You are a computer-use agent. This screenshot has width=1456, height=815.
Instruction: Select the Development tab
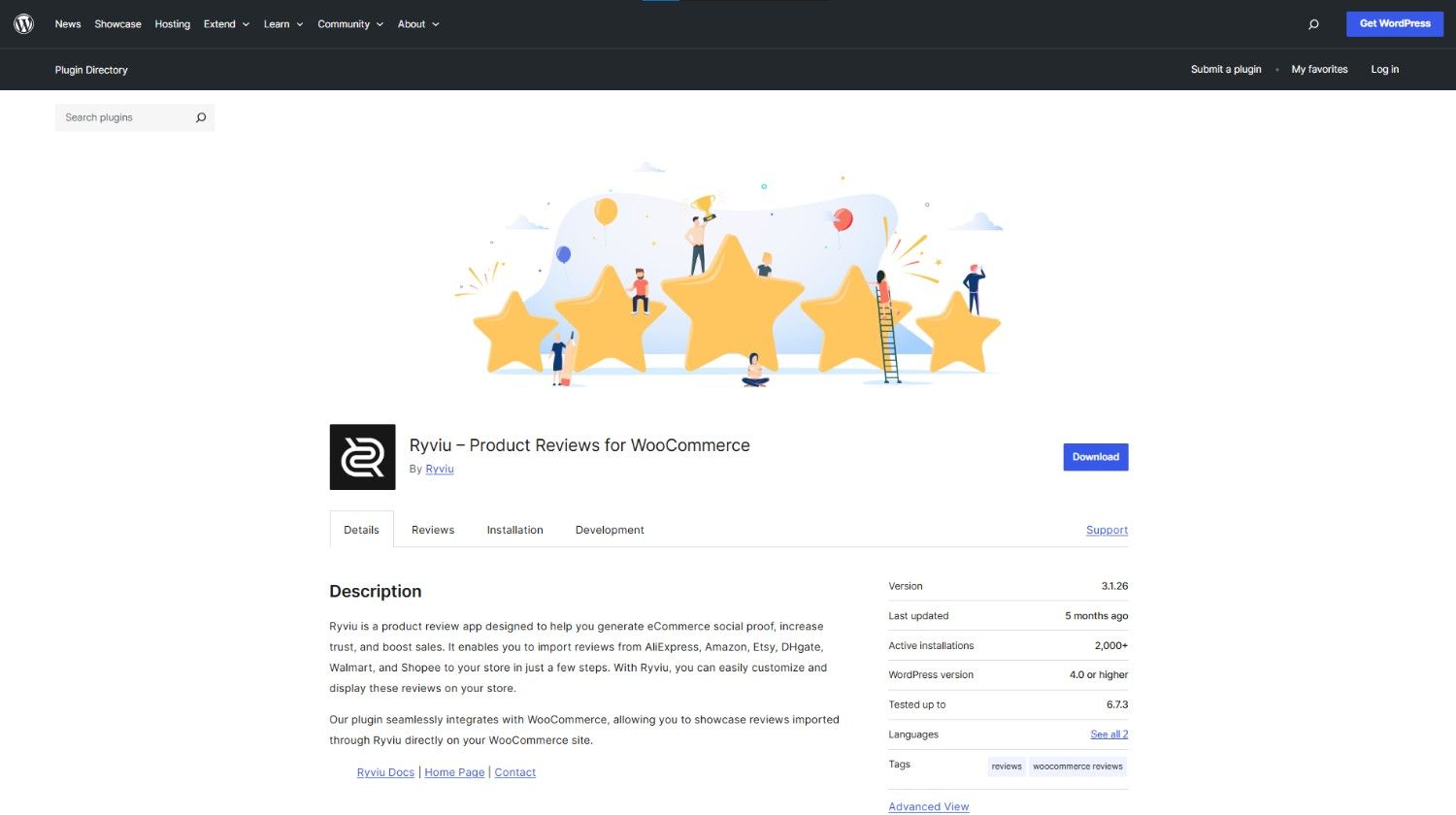(x=610, y=530)
